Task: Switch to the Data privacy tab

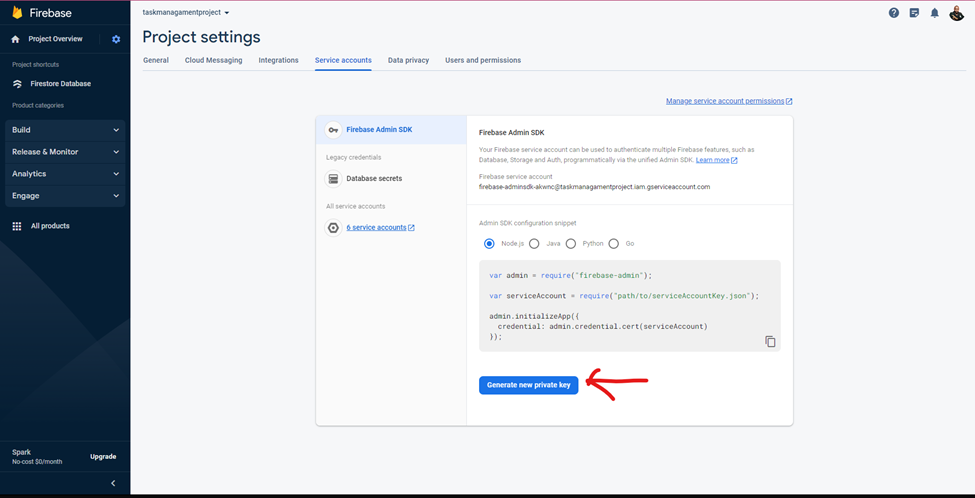Action: tap(409, 60)
